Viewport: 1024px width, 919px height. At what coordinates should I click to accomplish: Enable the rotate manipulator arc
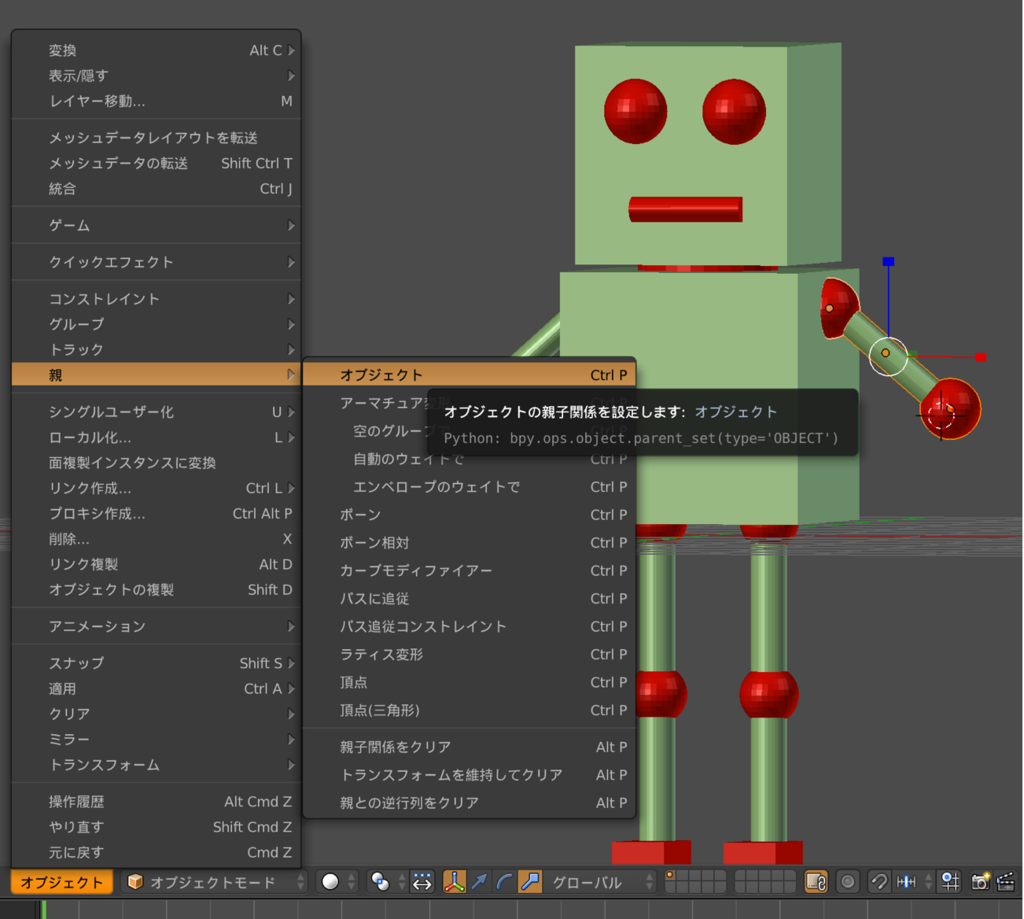[504, 882]
